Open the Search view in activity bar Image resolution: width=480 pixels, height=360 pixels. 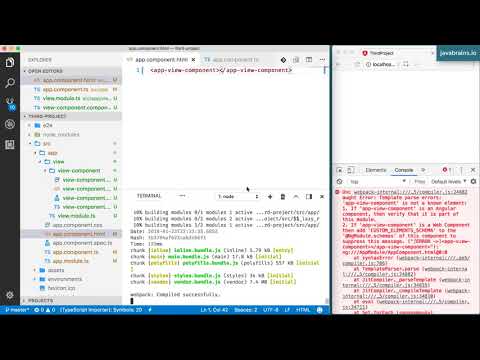10,83
